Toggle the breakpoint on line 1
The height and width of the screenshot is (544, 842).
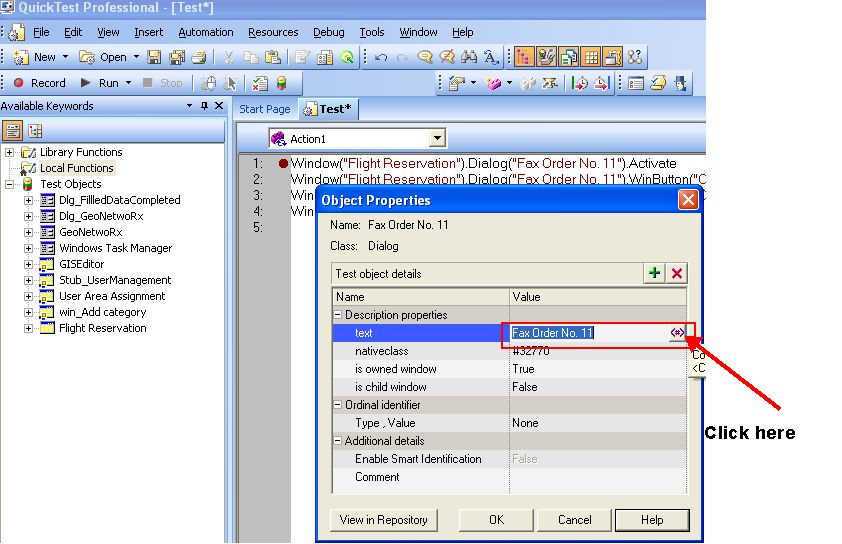click(x=283, y=163)
